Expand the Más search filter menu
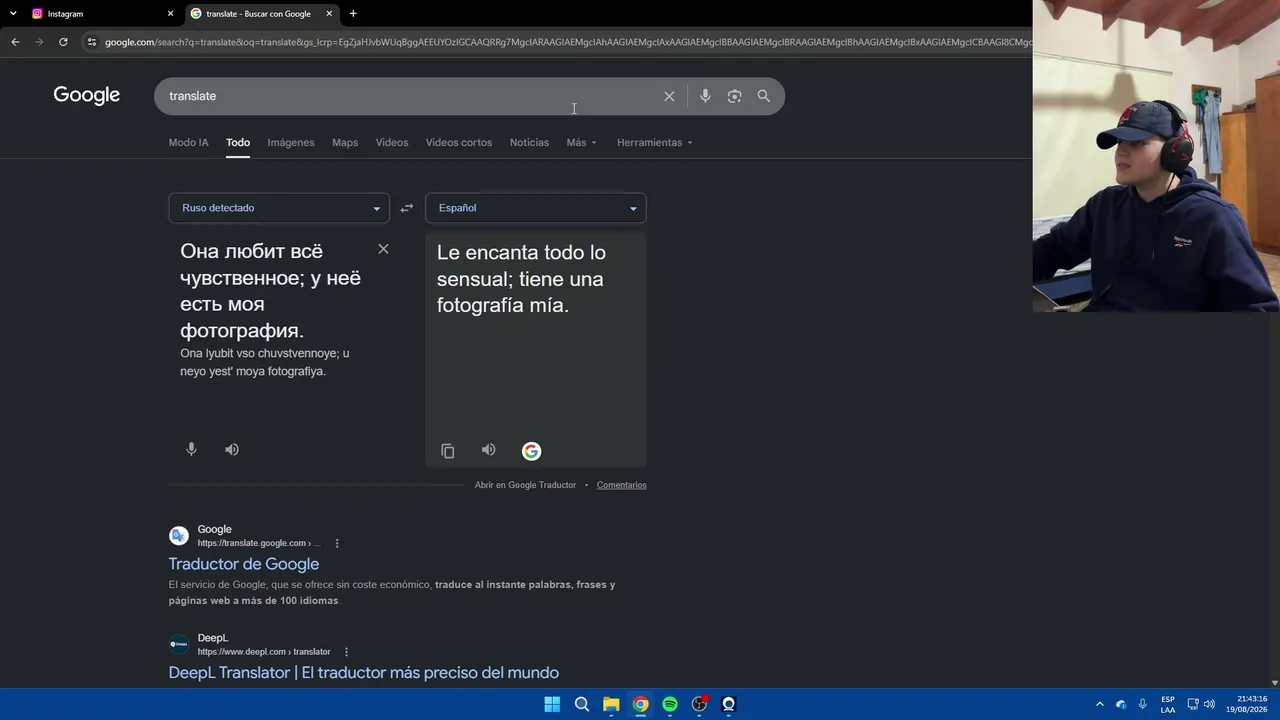 pyautogui.click(x=581, y=142)
